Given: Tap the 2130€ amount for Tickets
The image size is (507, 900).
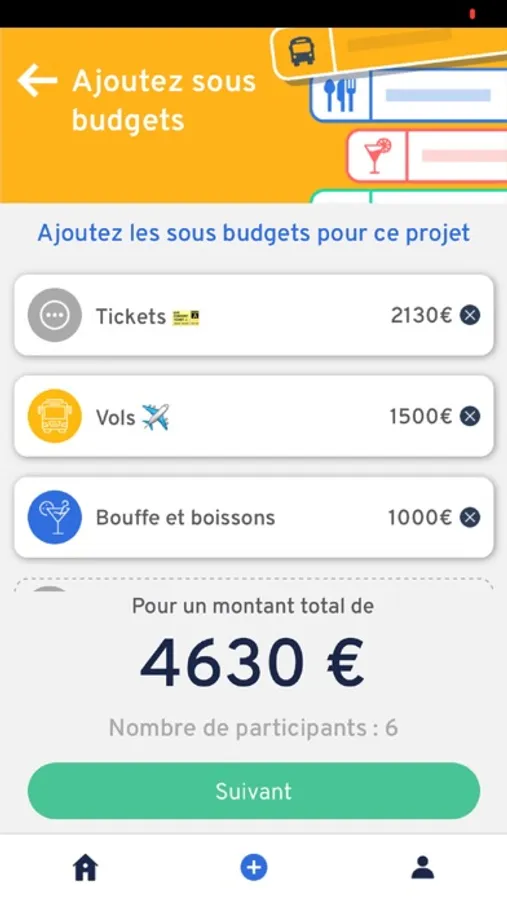Looking at the screenshot, I should pos(421,315).
